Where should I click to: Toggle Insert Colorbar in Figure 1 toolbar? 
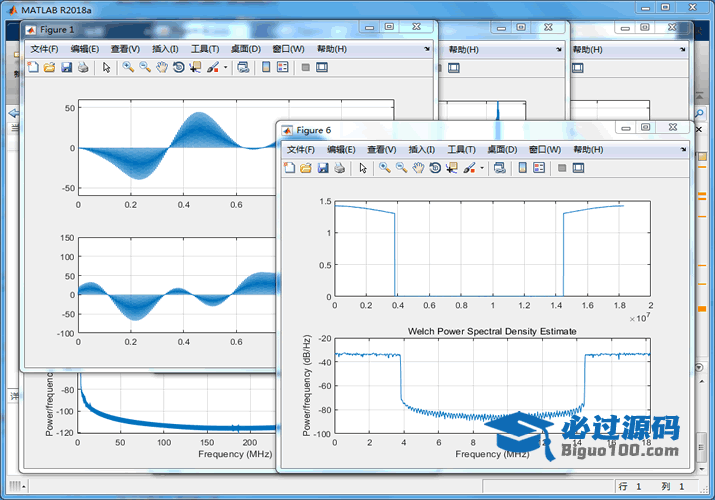click(x=265, y=67)
